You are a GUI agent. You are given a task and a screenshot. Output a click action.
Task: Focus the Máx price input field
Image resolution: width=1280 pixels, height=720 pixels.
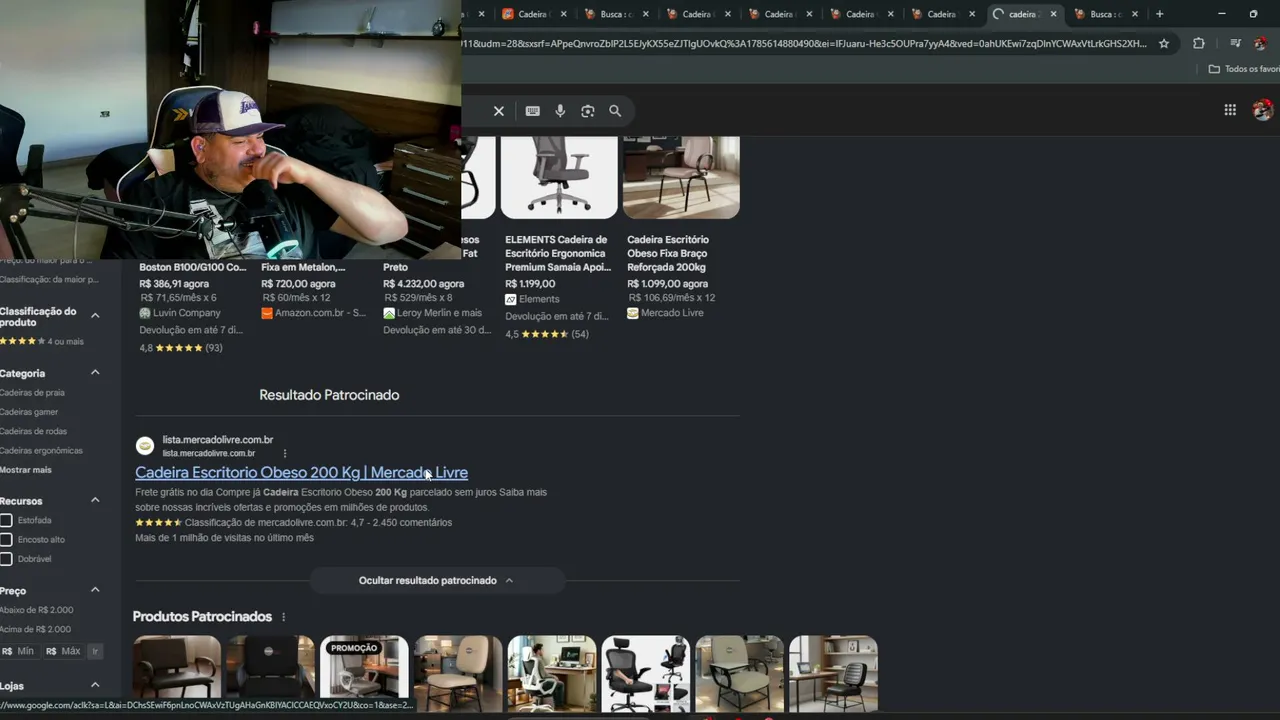(x=65, y=651)
